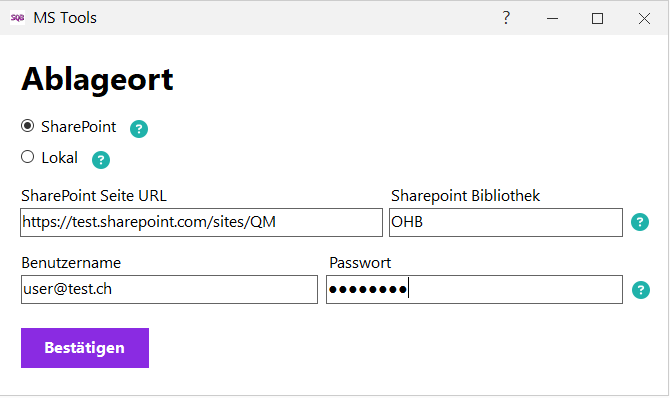Click the Ablageort heading

click(x=97, y=80)
